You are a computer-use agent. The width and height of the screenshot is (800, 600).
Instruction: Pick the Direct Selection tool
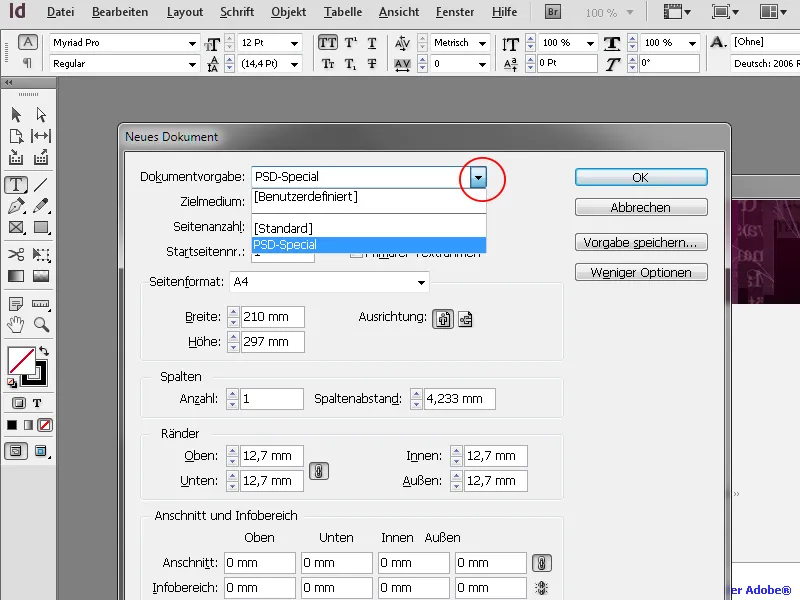41,115
